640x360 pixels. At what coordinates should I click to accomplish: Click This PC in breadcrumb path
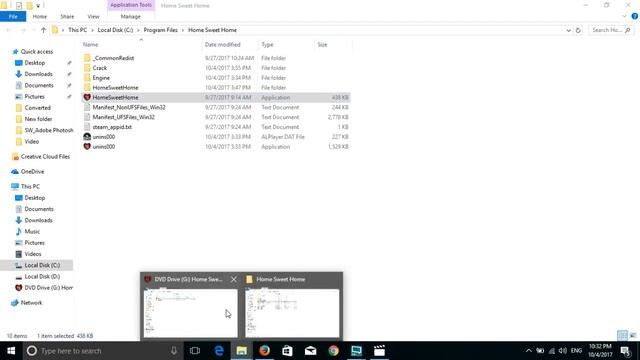(77, 30)
